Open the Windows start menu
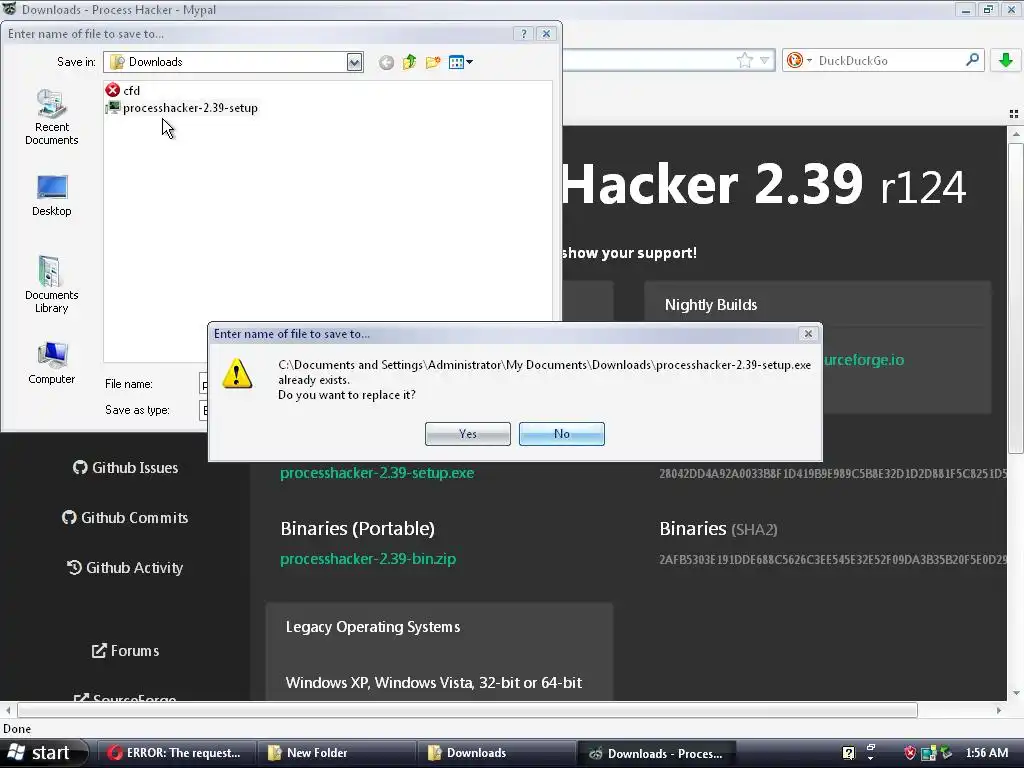Viewport: 1024px width, 768px height. (43, 753)
